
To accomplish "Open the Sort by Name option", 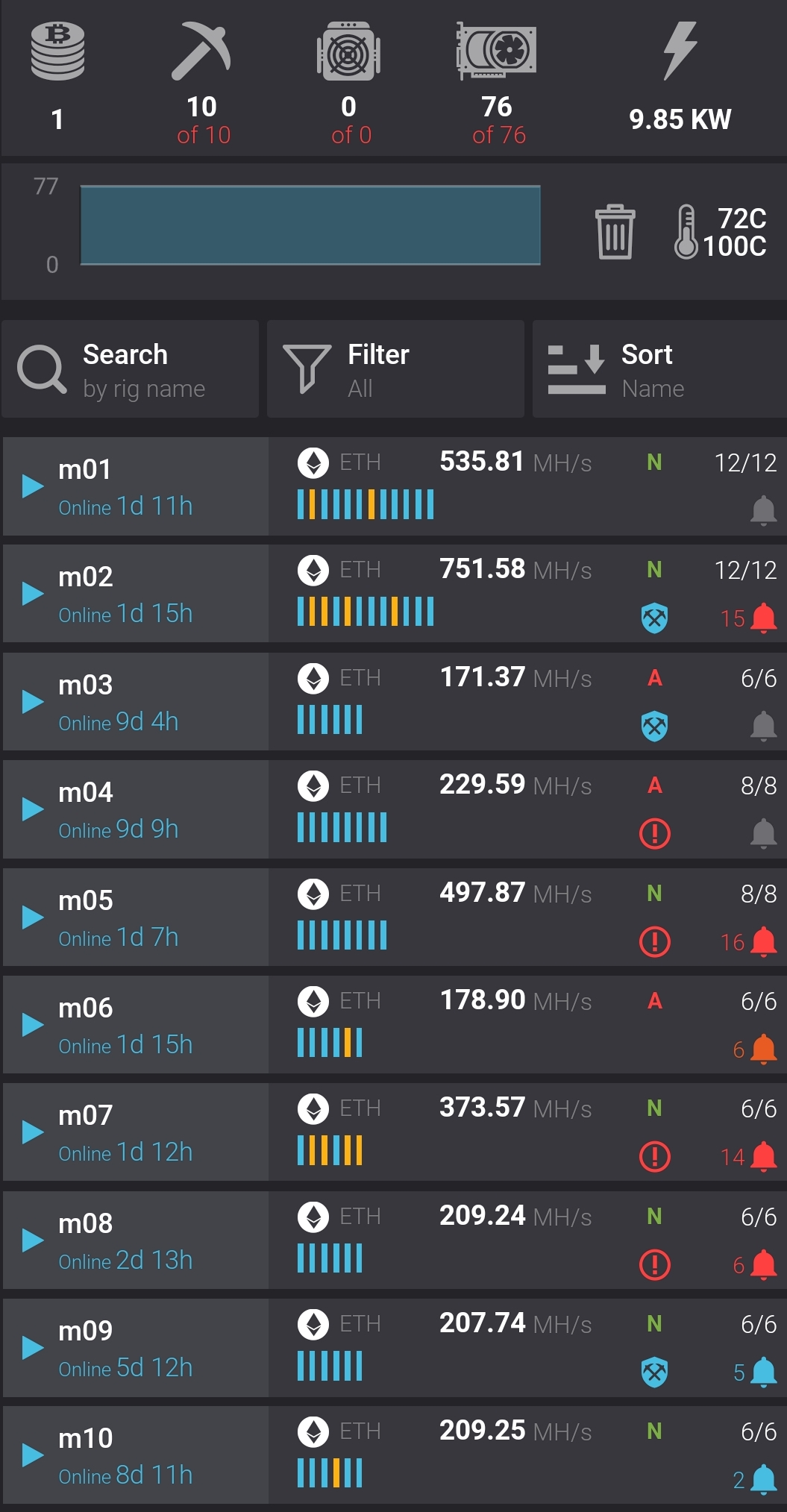I will point(659,369).
